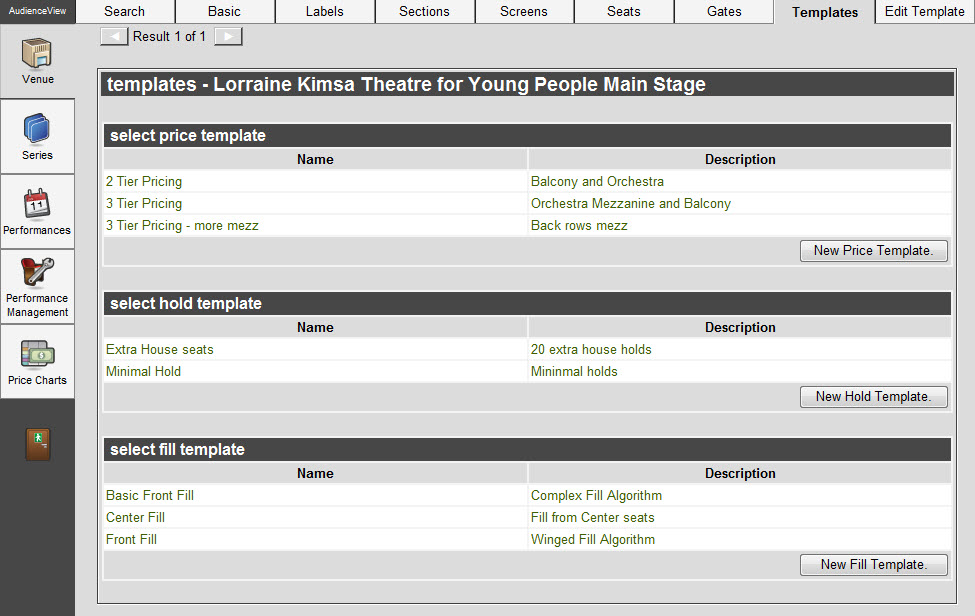Screen dimensions: 975x616
Task: Click the Winged Fill Algorithm description
Action: pos(593,540)
